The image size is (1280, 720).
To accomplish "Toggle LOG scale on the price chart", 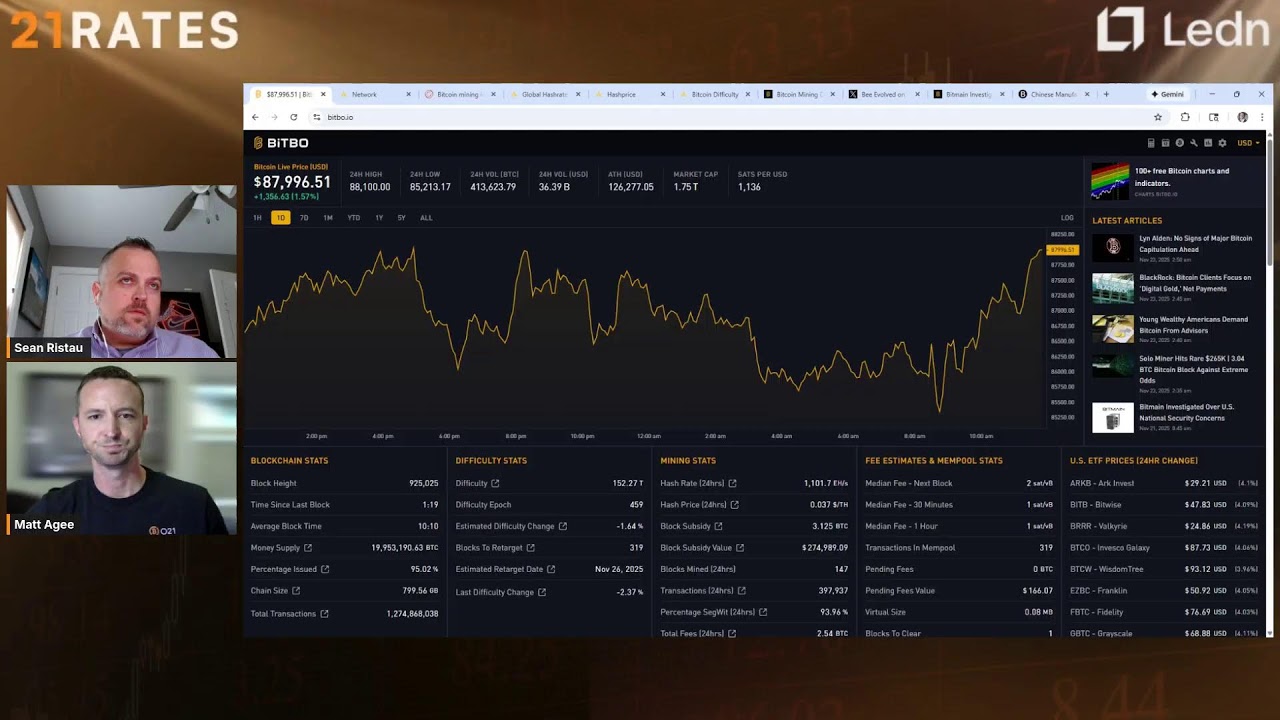I will pyautogui.click(x=1067, y=217).
